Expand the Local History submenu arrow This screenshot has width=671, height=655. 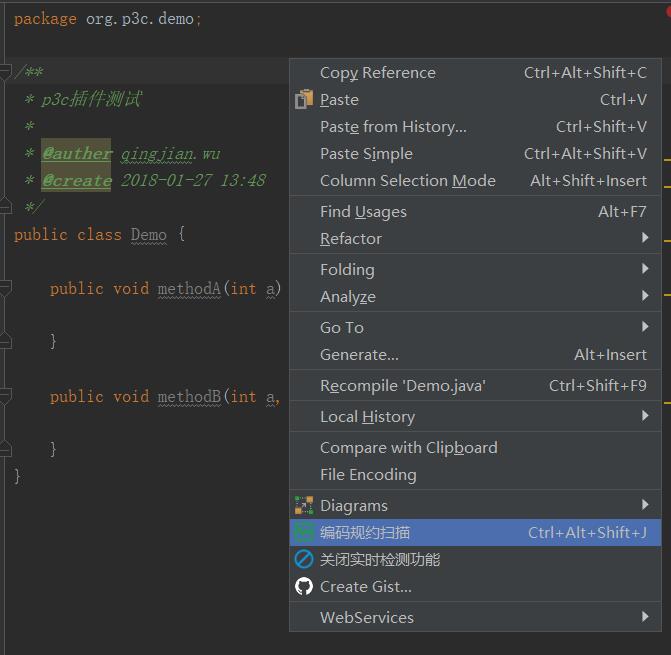point(645,416)
